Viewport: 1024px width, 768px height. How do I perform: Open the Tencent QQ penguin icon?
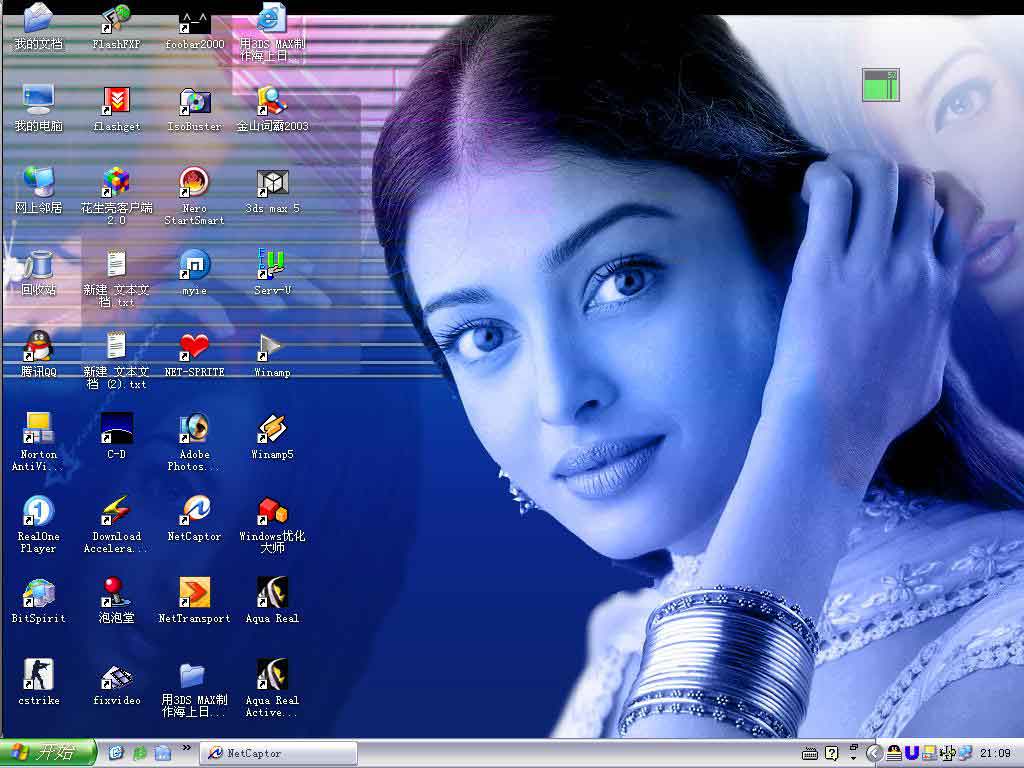coord(38,346)
